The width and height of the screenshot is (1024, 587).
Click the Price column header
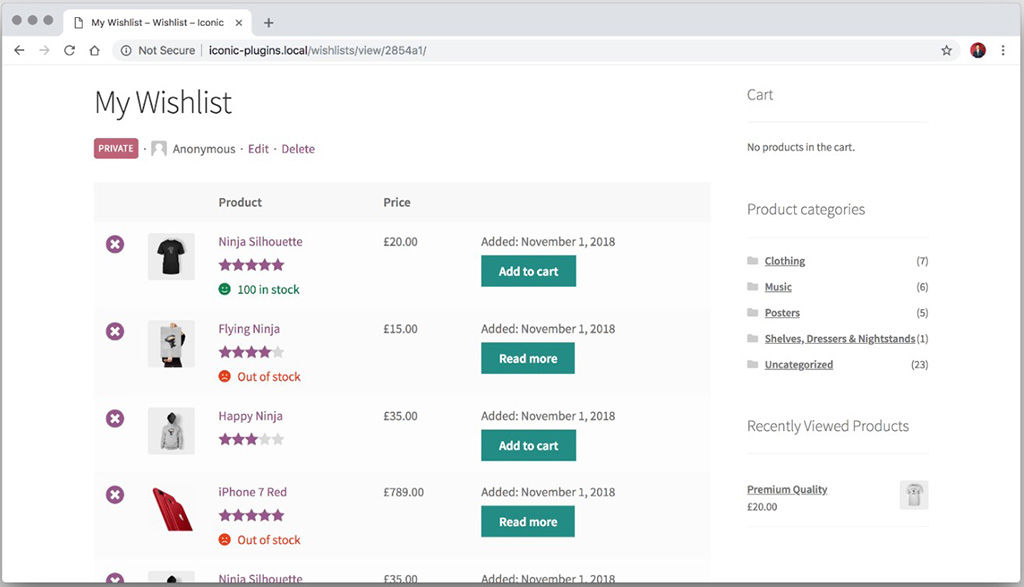click(x=396, y=202)
